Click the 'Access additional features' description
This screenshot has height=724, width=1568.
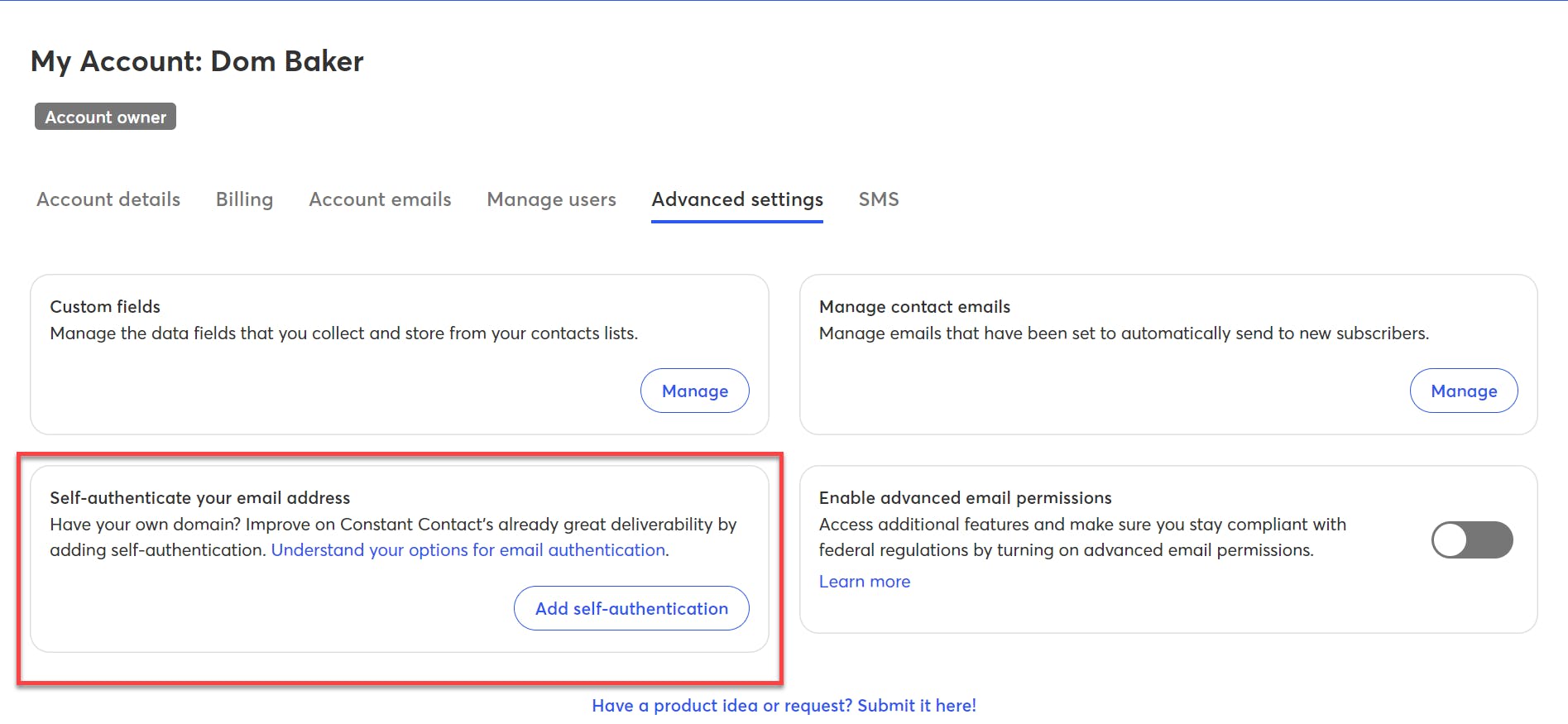coord(1082,537)
